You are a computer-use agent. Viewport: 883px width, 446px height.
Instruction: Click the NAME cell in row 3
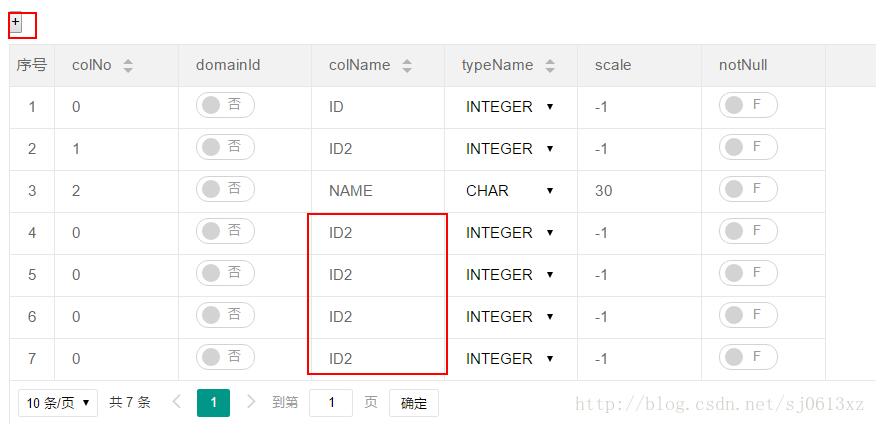(350, 191)
